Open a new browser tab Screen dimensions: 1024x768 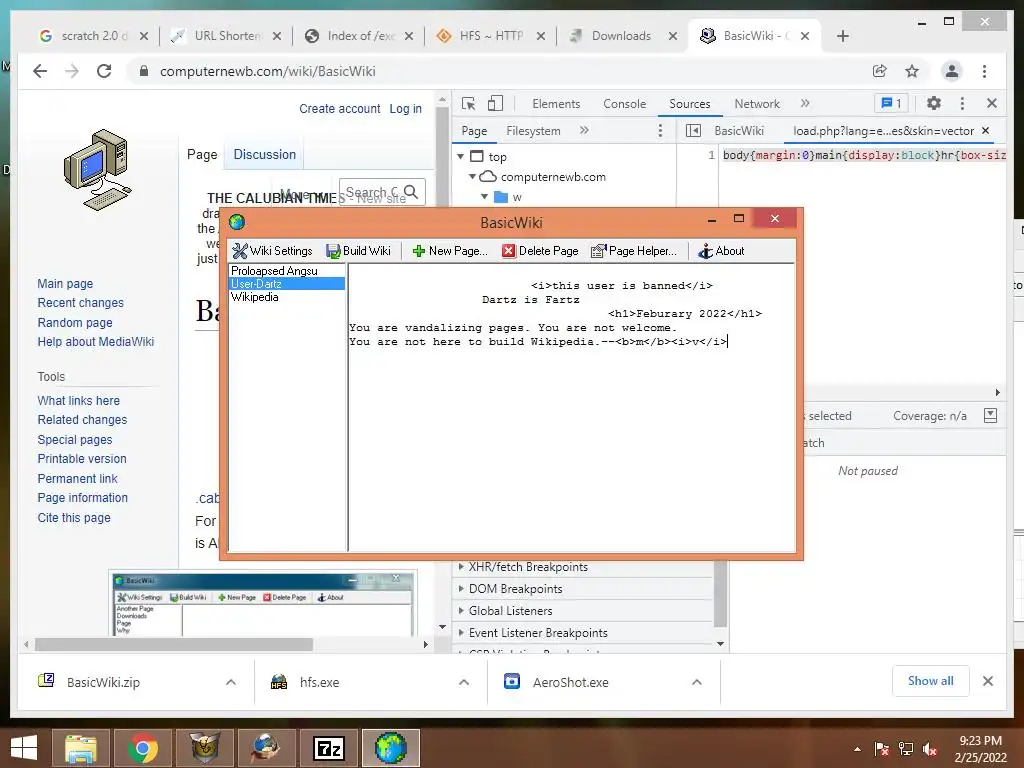click(x=842, y=36)
